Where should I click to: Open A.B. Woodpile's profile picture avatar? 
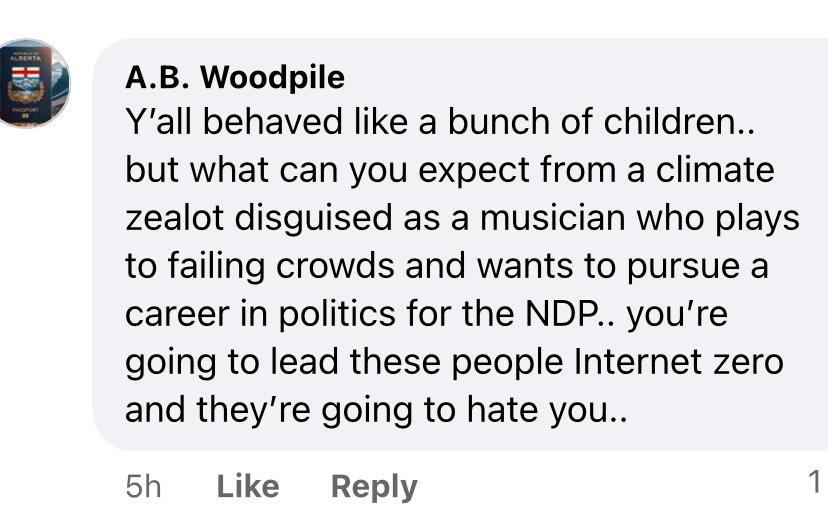pos(36,84)
